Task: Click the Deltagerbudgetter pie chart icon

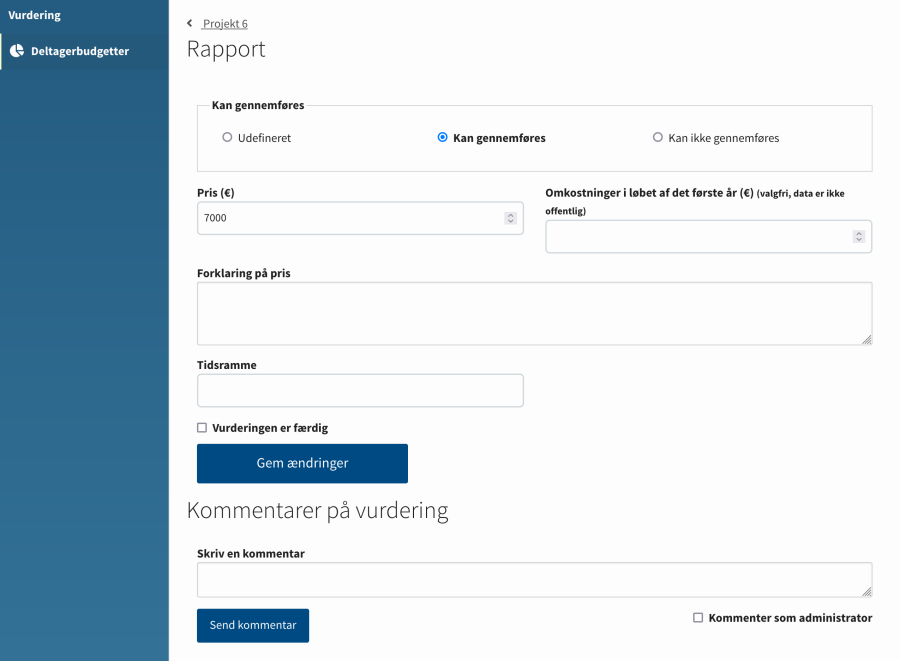Action: pos(17,51)
